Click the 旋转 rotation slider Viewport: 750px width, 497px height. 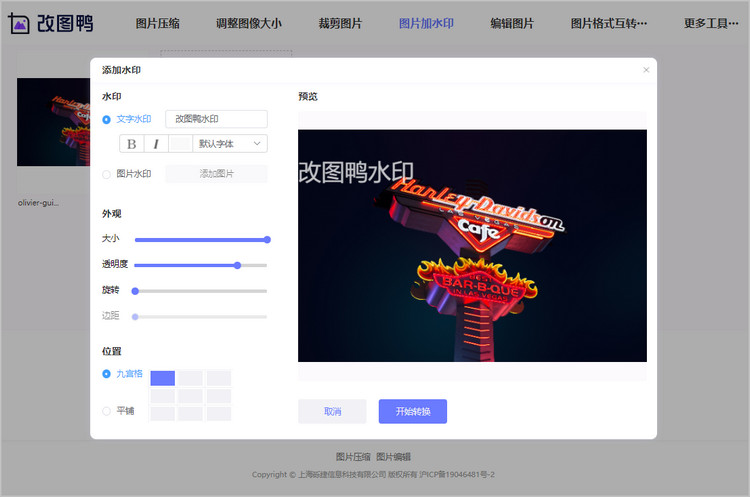[201, 291]
